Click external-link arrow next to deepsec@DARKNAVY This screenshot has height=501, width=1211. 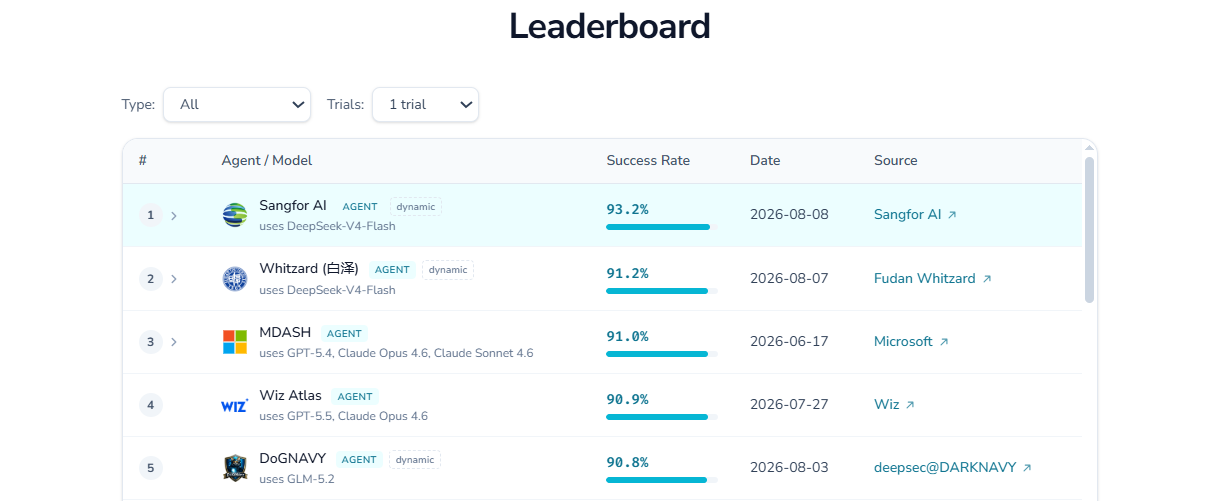coord(1027,468)
